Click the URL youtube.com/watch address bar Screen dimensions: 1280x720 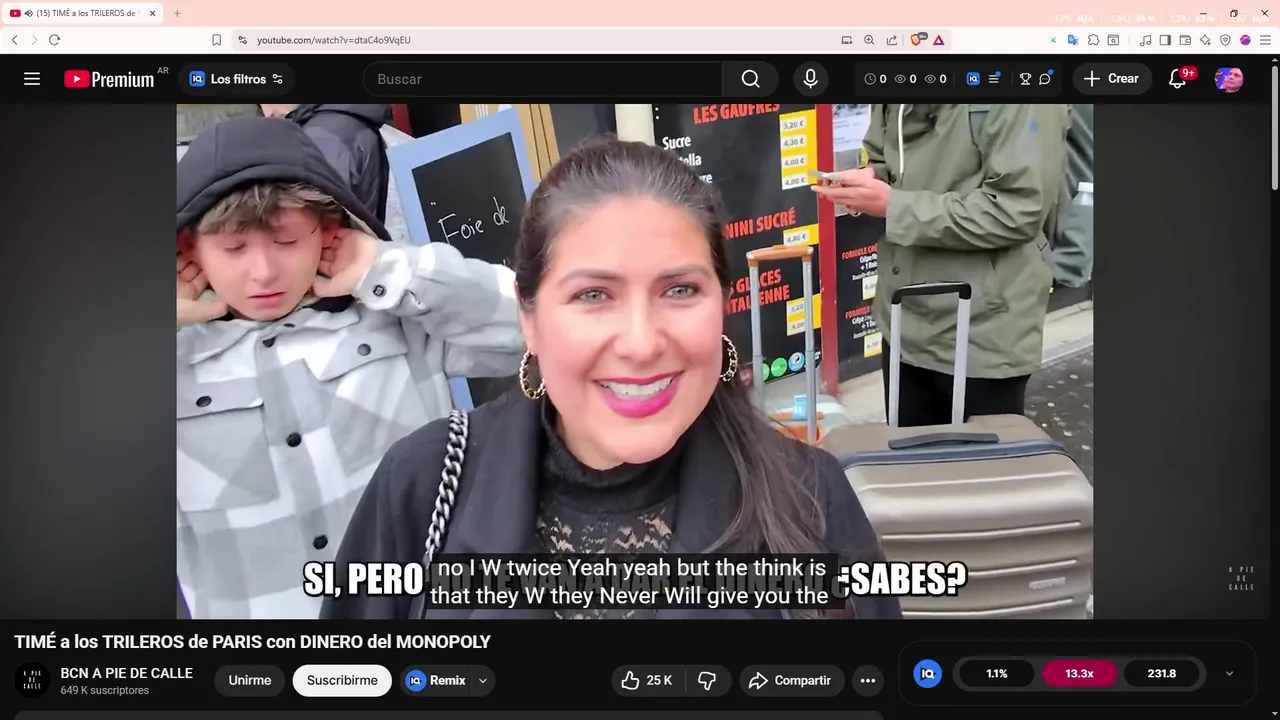click(x=333, y=40)
